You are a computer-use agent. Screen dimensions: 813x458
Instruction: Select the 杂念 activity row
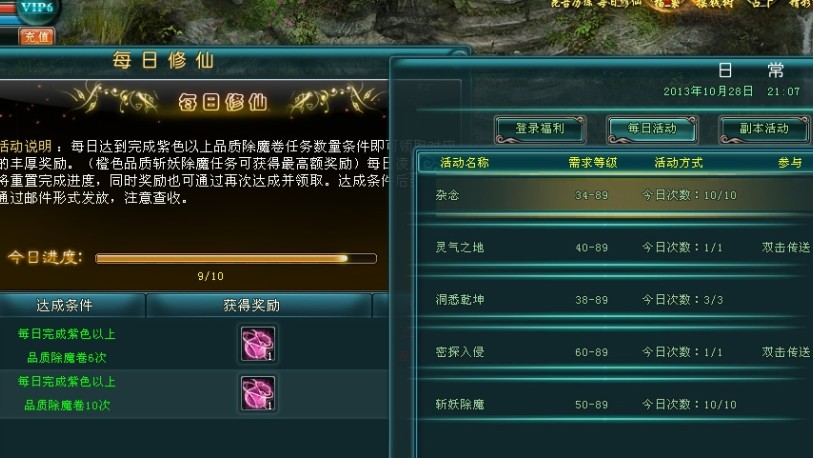[615, 196]
